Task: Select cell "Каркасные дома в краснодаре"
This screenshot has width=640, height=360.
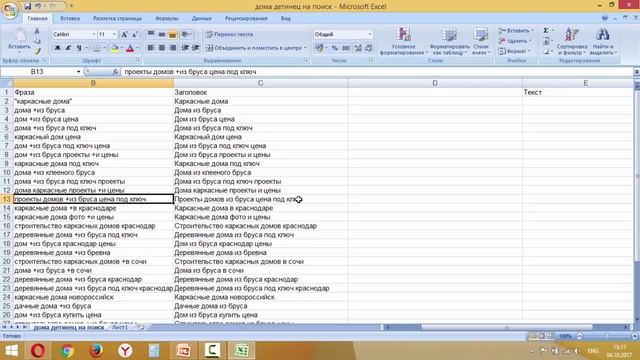Action: [260, 208]
